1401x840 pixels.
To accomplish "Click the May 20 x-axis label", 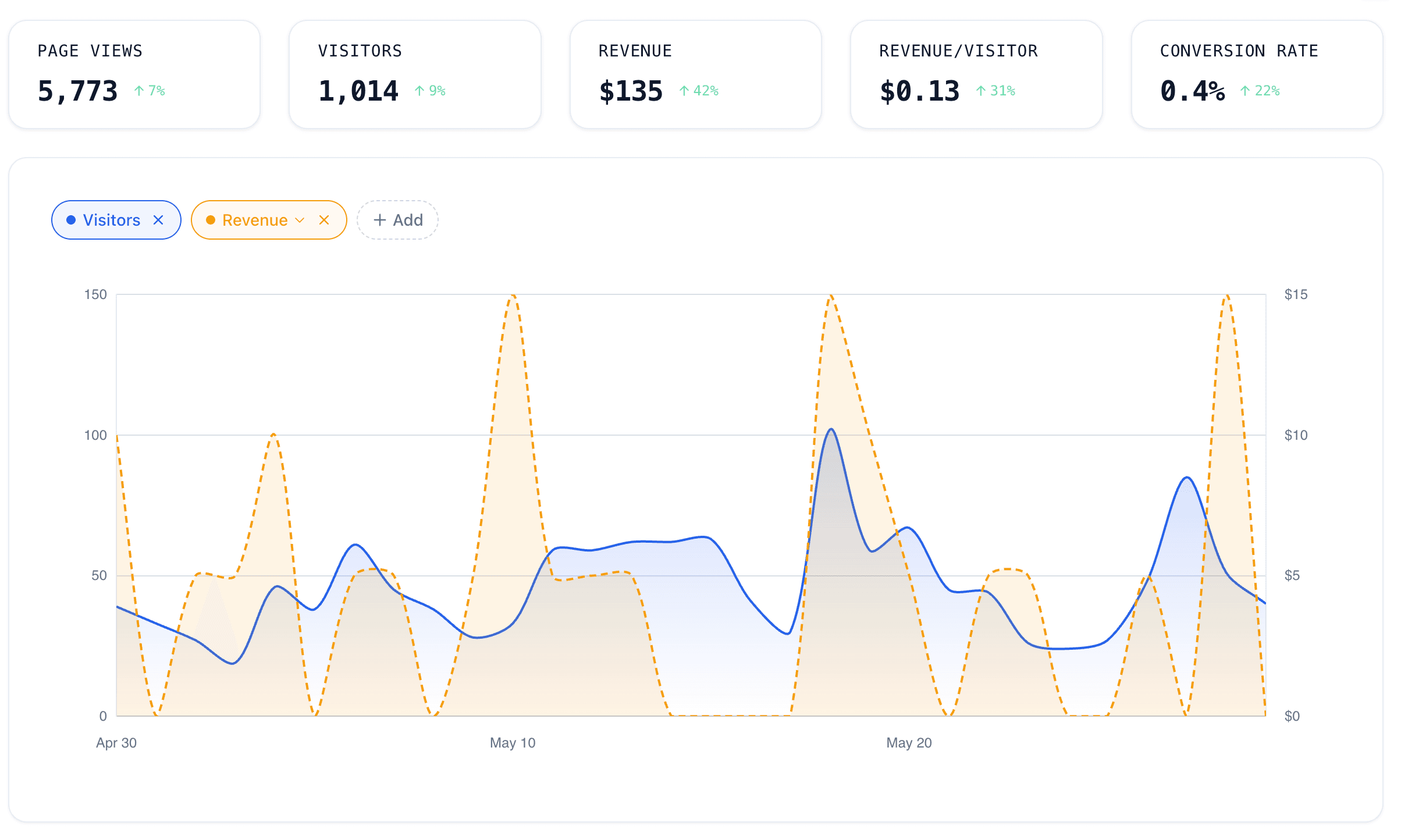I will (909, 743).
